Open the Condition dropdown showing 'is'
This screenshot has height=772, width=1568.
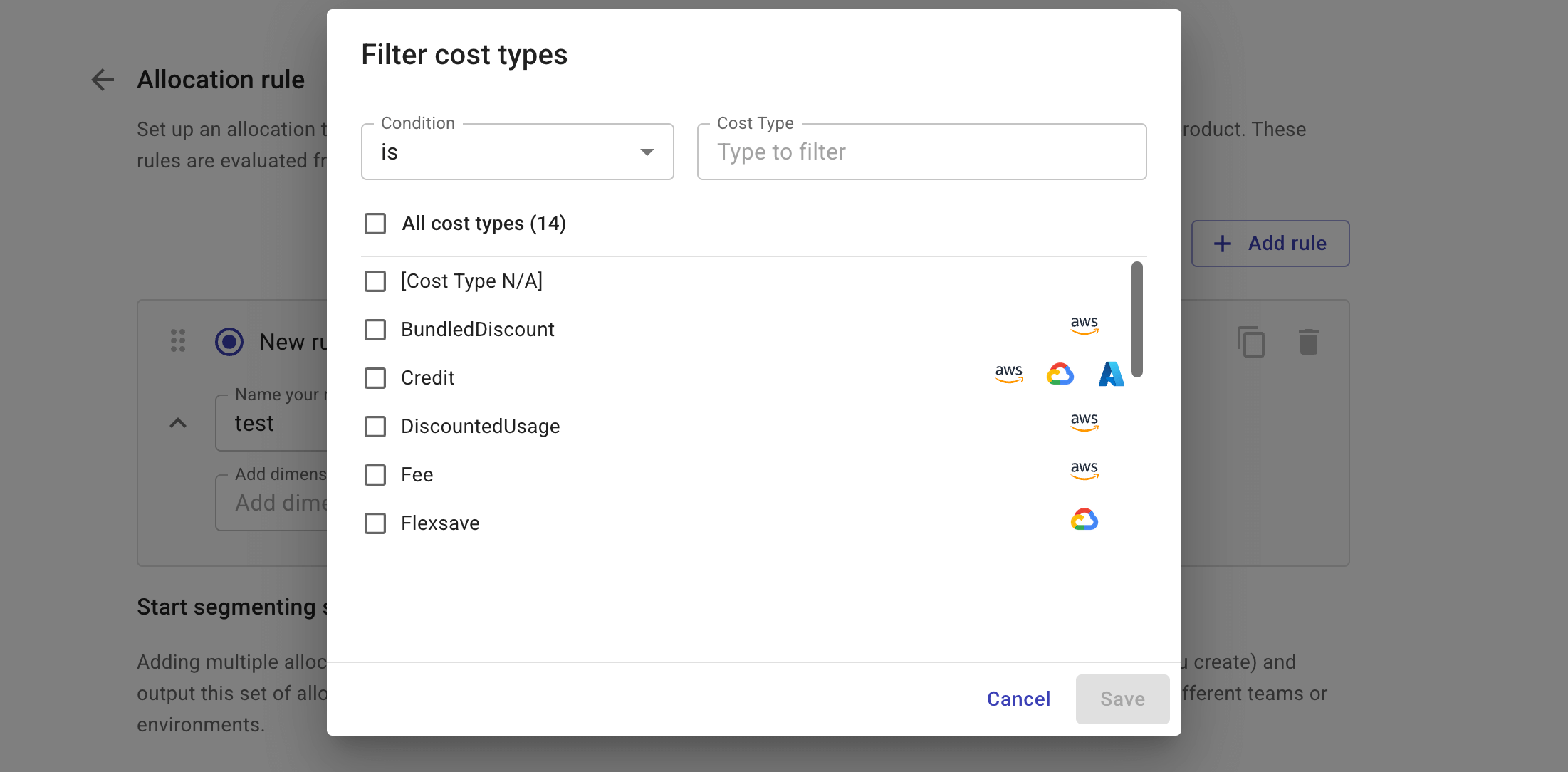517,152
